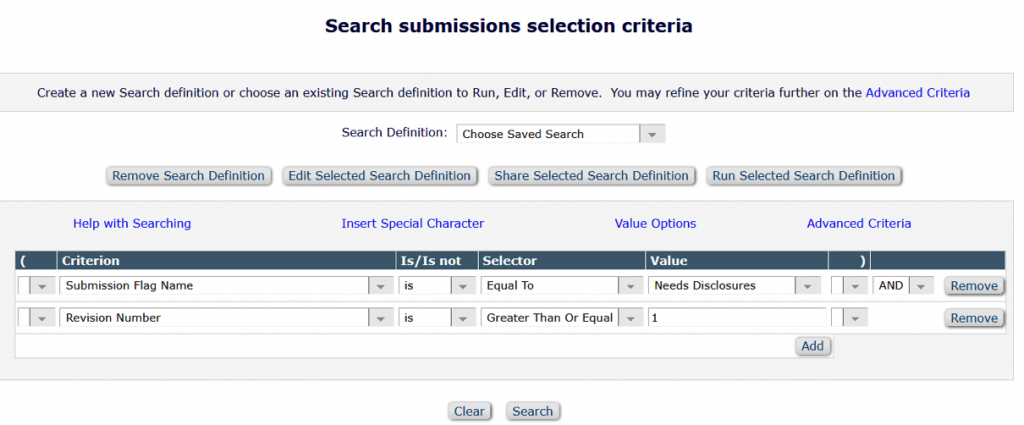Open the Choose Saved Search dropdown
The image size is (1024, 425).
pos(560,134)
